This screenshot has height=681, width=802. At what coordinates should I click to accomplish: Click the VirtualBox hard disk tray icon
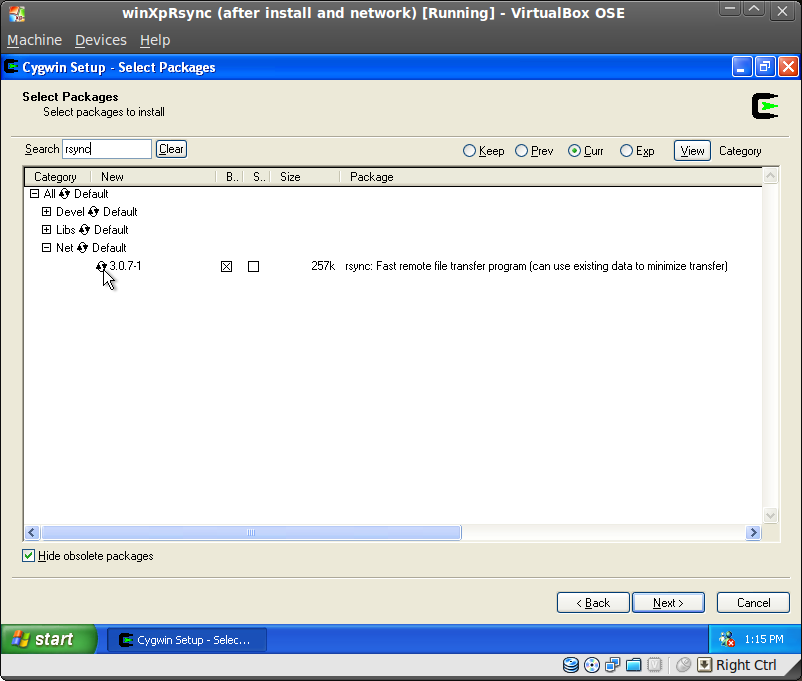point(570,664)
